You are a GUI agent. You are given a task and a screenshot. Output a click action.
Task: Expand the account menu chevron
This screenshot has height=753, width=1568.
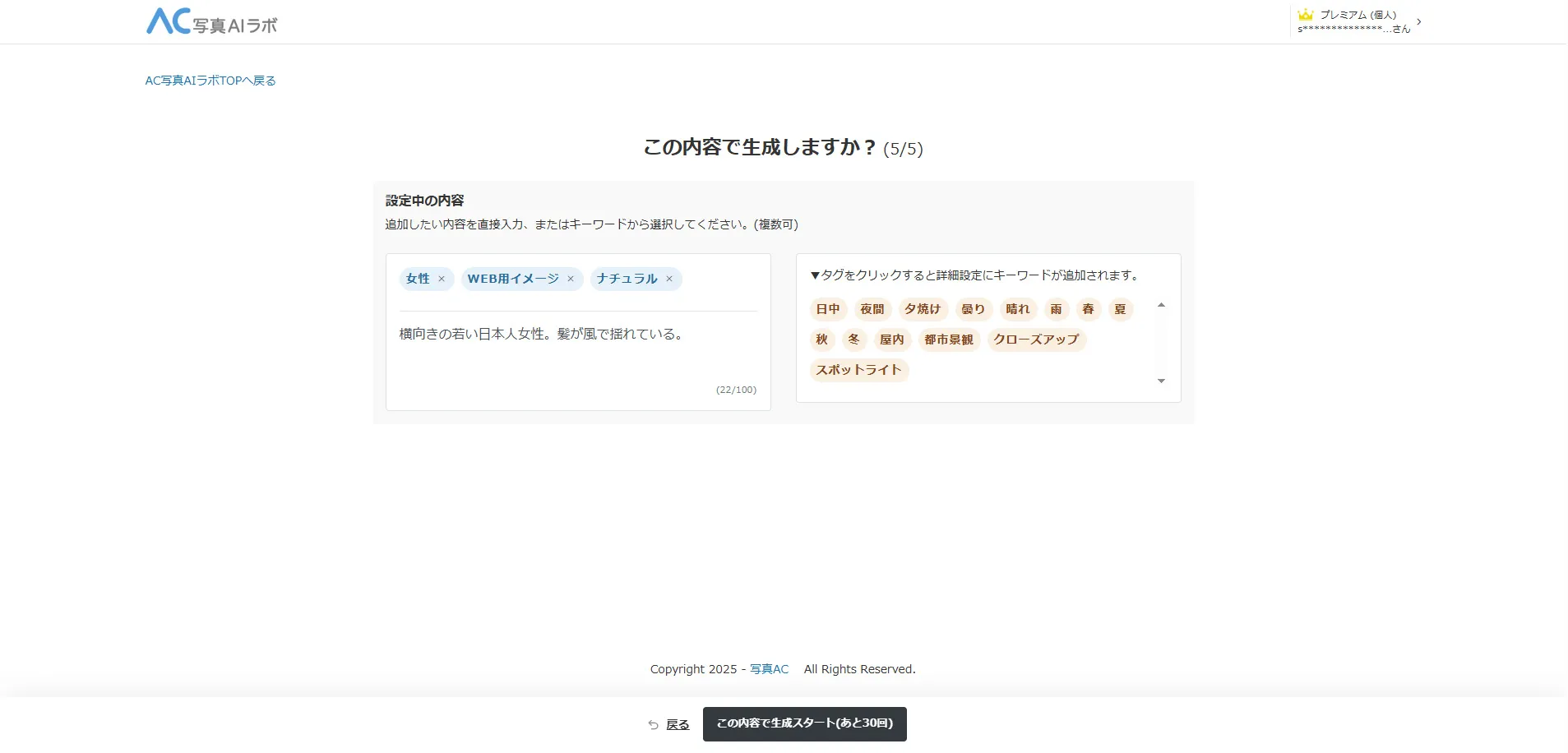tap(1419, 21)
